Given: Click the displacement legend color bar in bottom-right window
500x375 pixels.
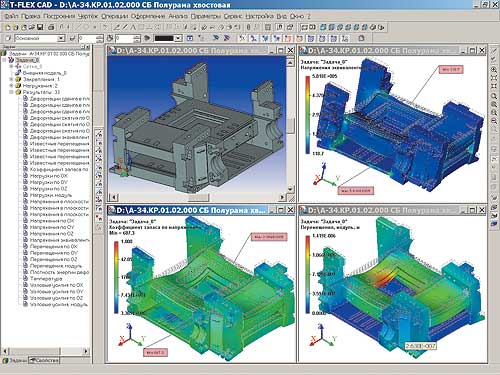Looking at the screenshot, I should [307, 275].
